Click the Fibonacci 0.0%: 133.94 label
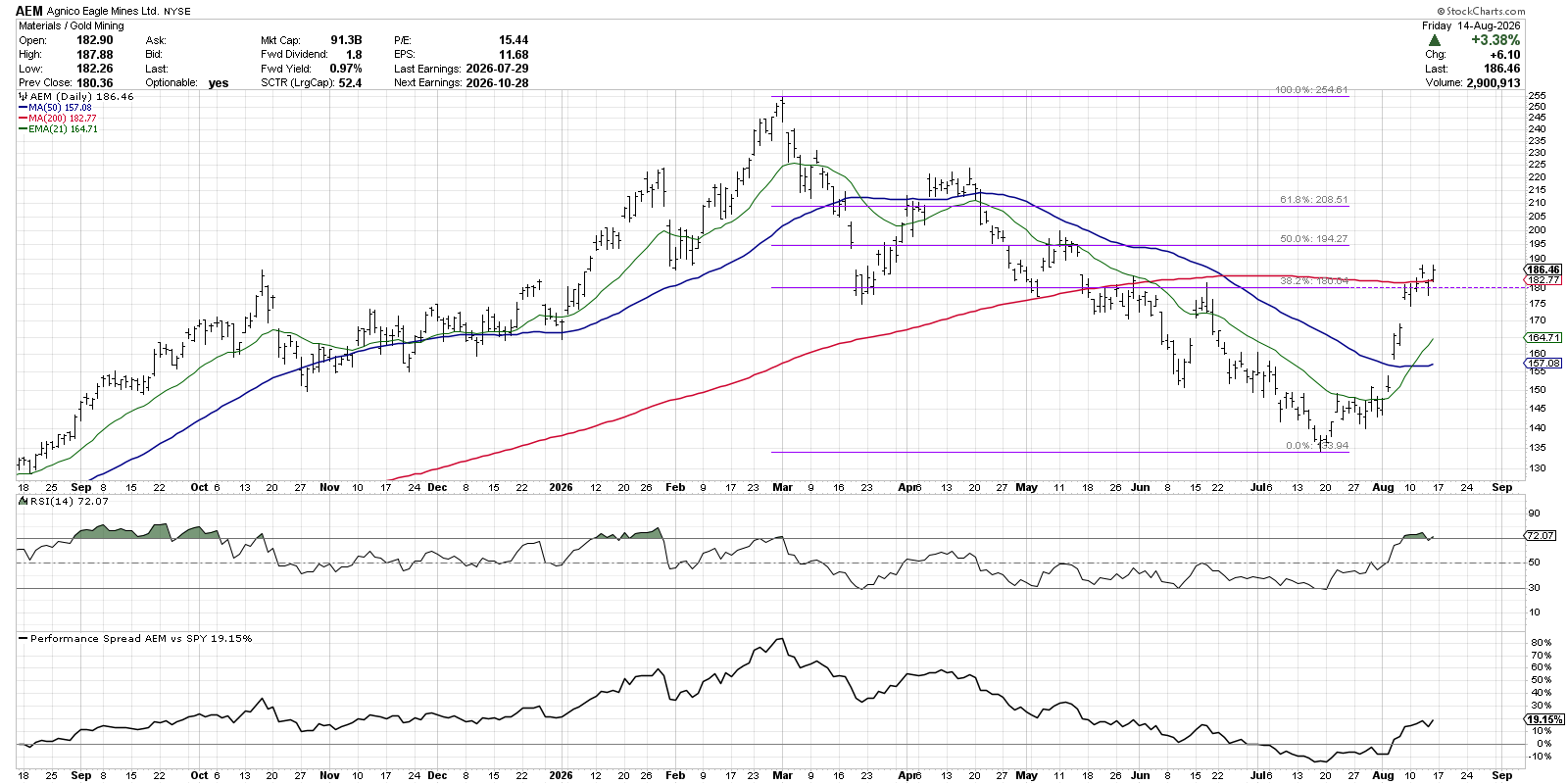Screen dimensions: 1568x784 (1317, 446)
